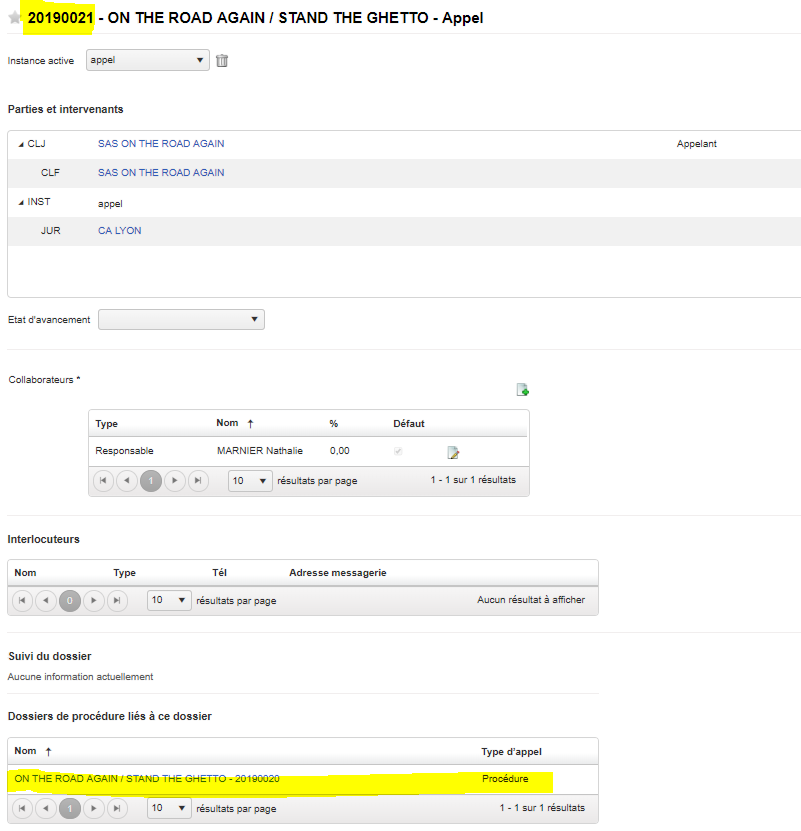Toggle the Défaut checkbox for MARNIER Nathalie
The width and height of the screenshot is (801, 831).
[398, 451]
